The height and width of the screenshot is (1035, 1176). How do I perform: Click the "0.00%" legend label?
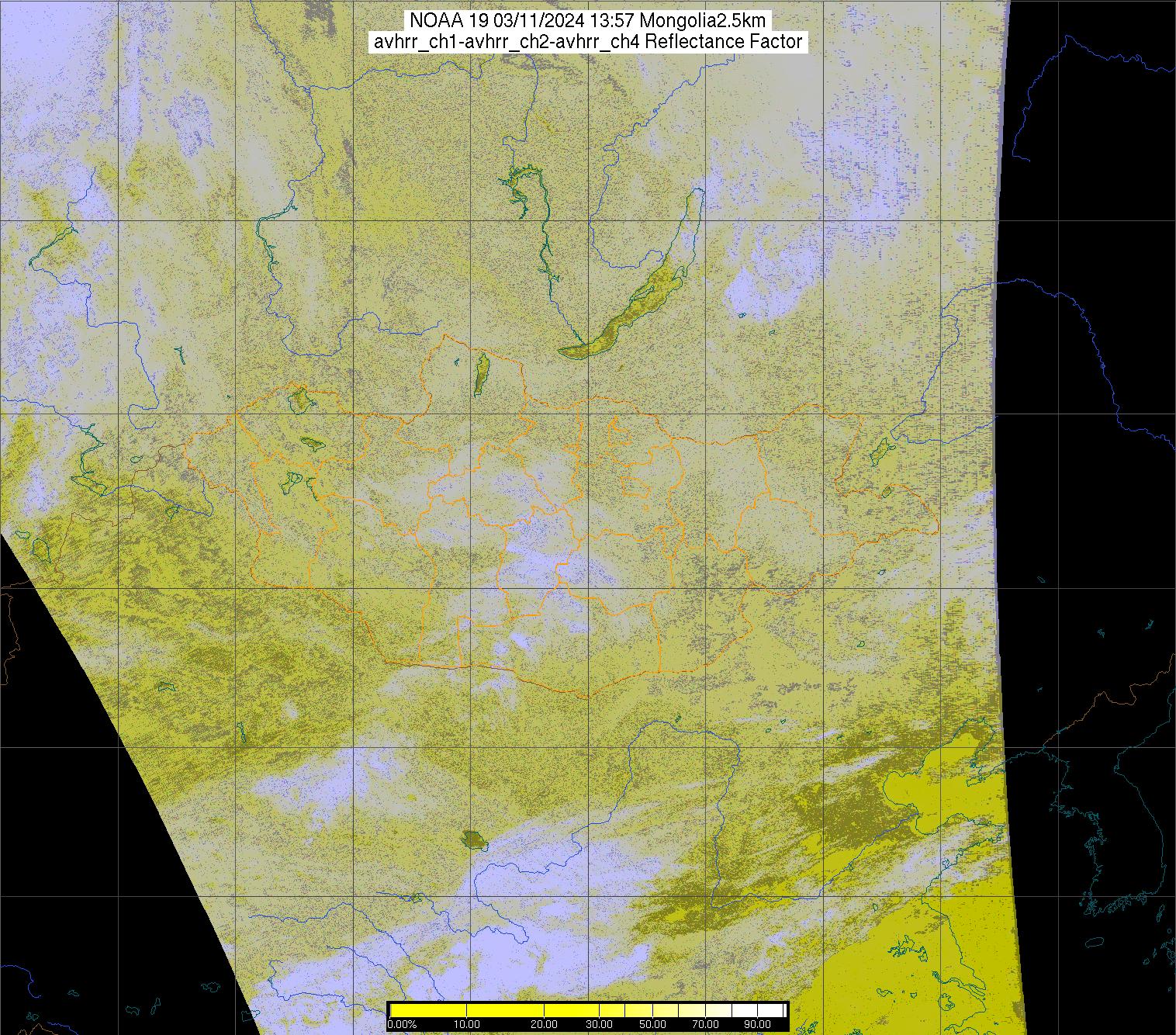tap(402, 1025)
